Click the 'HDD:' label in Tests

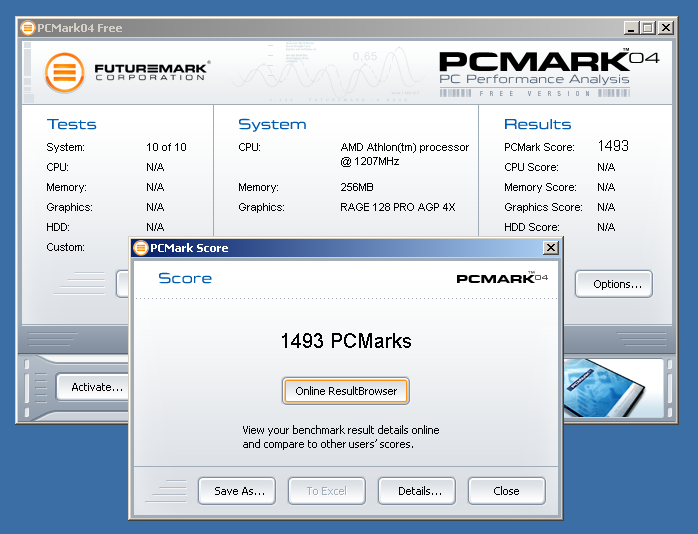tap(58, 227)
